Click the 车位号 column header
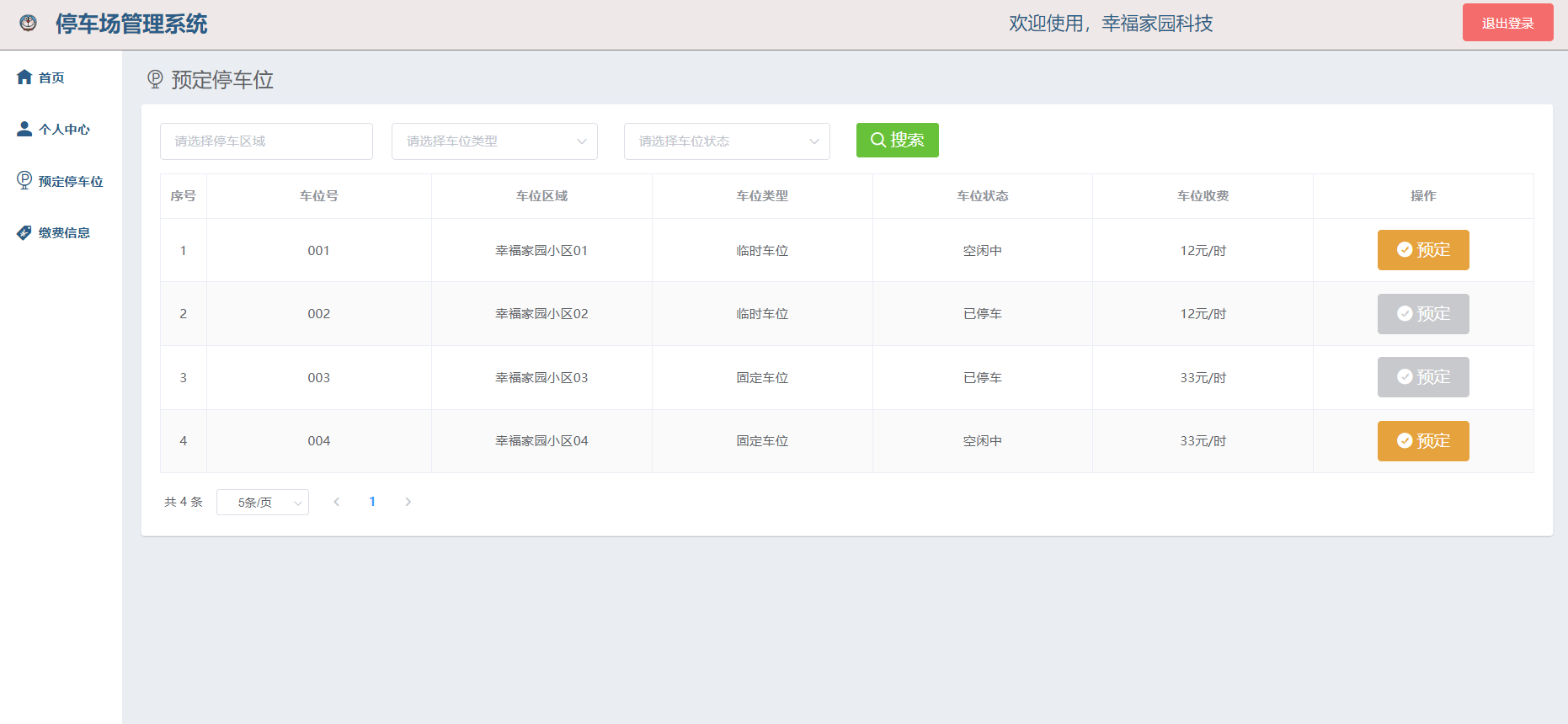Screen dimensions: 1568x724 point(319,196)
